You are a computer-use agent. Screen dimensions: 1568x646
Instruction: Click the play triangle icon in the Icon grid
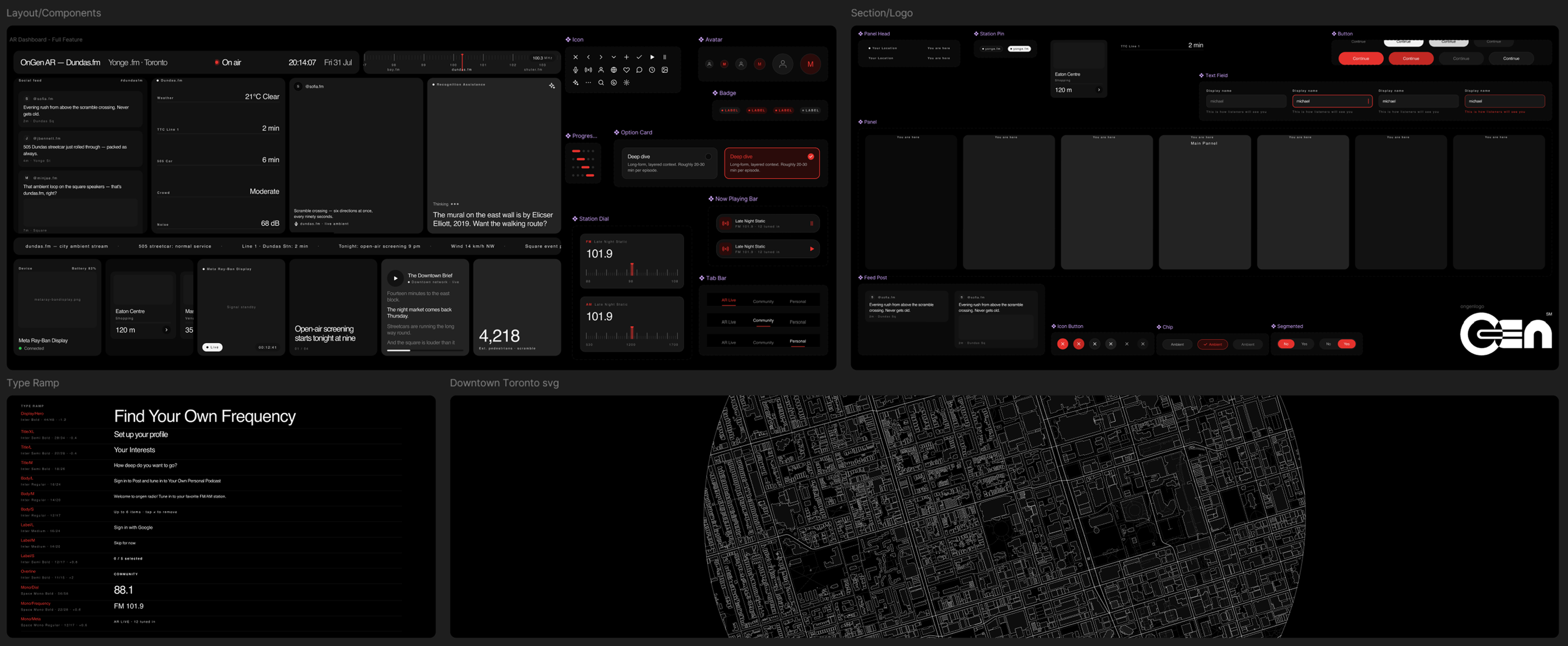652,57
